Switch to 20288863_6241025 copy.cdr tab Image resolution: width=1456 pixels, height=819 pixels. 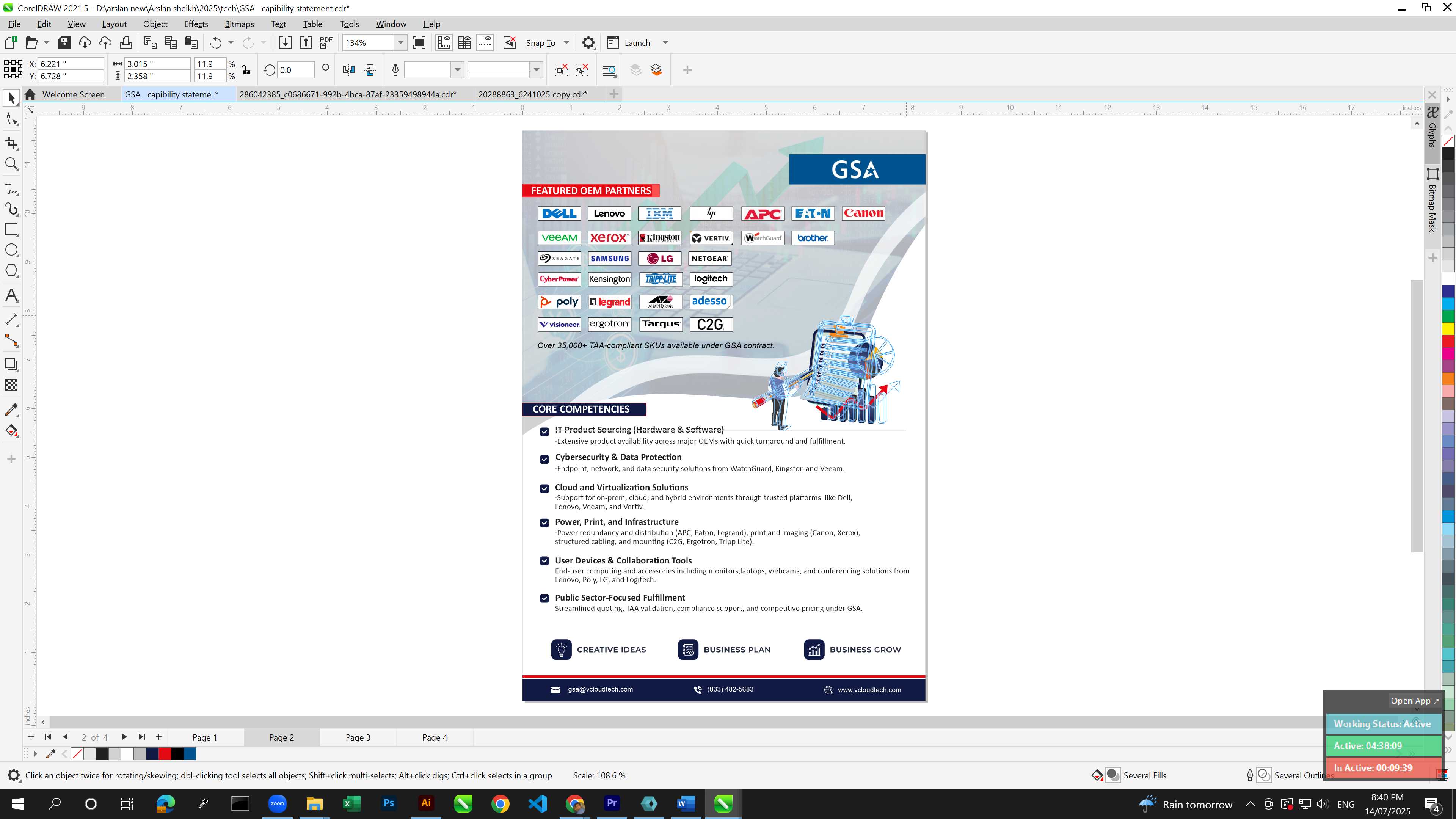click(x=532, y=94)
